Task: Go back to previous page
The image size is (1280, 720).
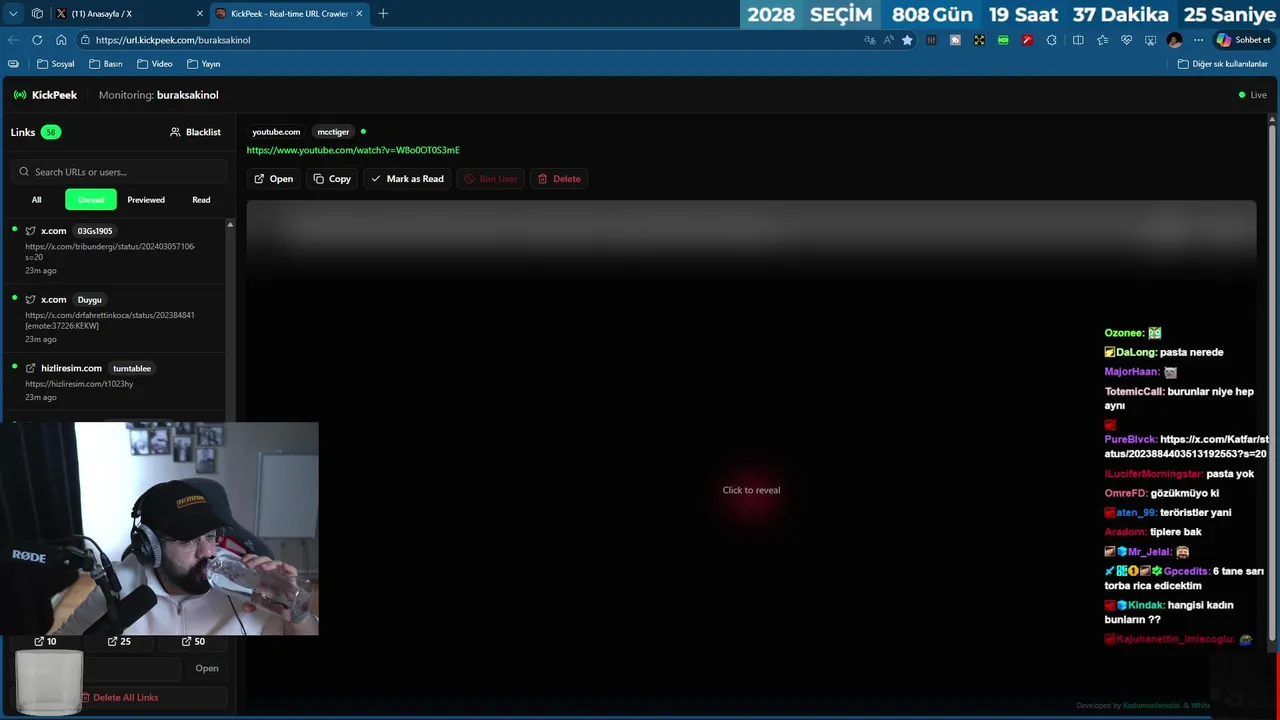Action: pyautogui.click(x=13, y=40)
